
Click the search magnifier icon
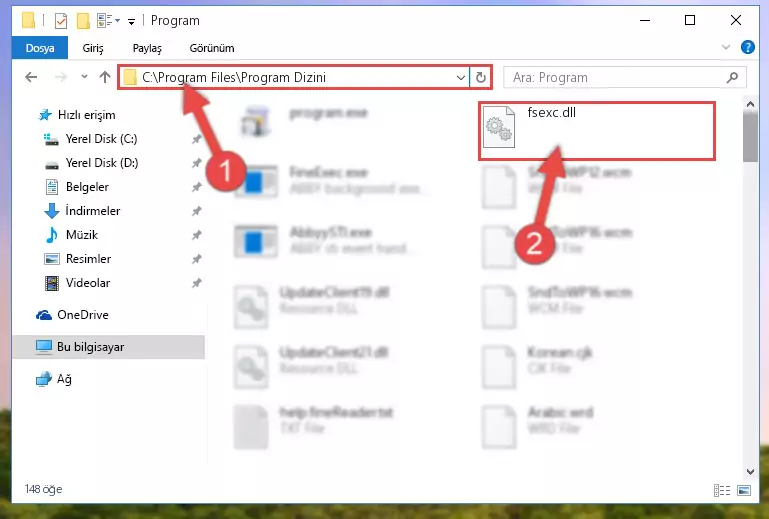732,78
